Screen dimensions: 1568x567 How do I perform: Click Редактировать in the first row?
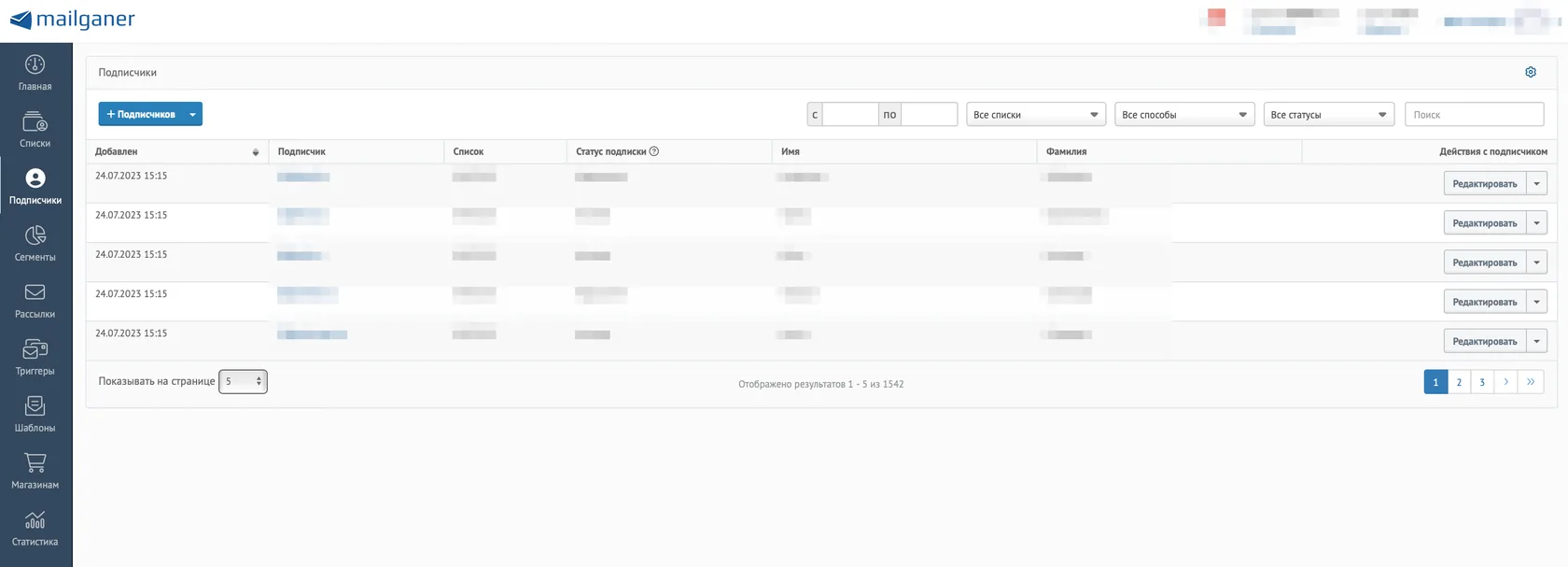pyautogui.click(x=1484, y=184)
